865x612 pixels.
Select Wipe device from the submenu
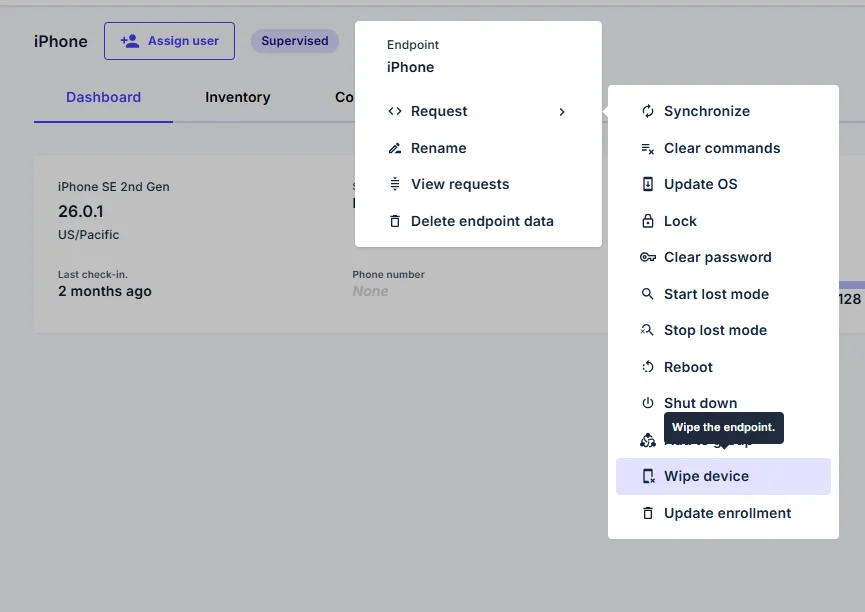(706, 476)
